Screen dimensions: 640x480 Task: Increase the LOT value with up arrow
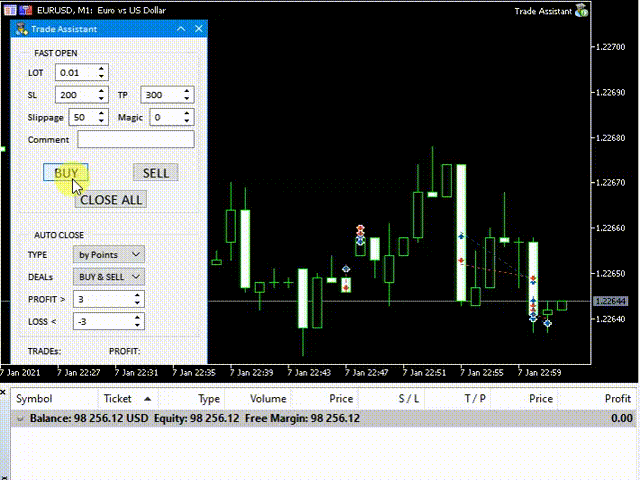102,69
